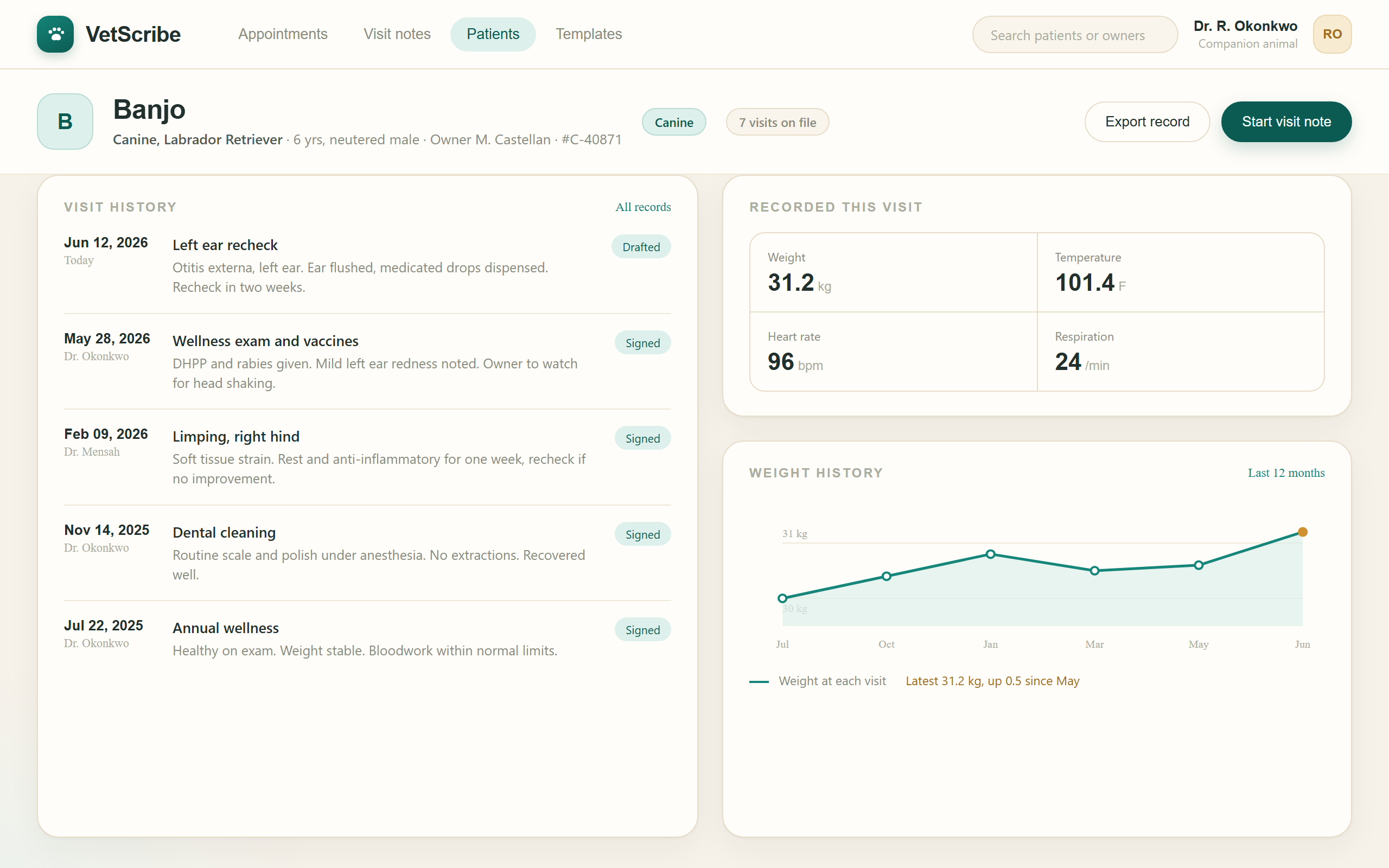The width and height of the screenshot is (1389, 868).
Task: Start a new visit note
Action: tap(1286, 122)
